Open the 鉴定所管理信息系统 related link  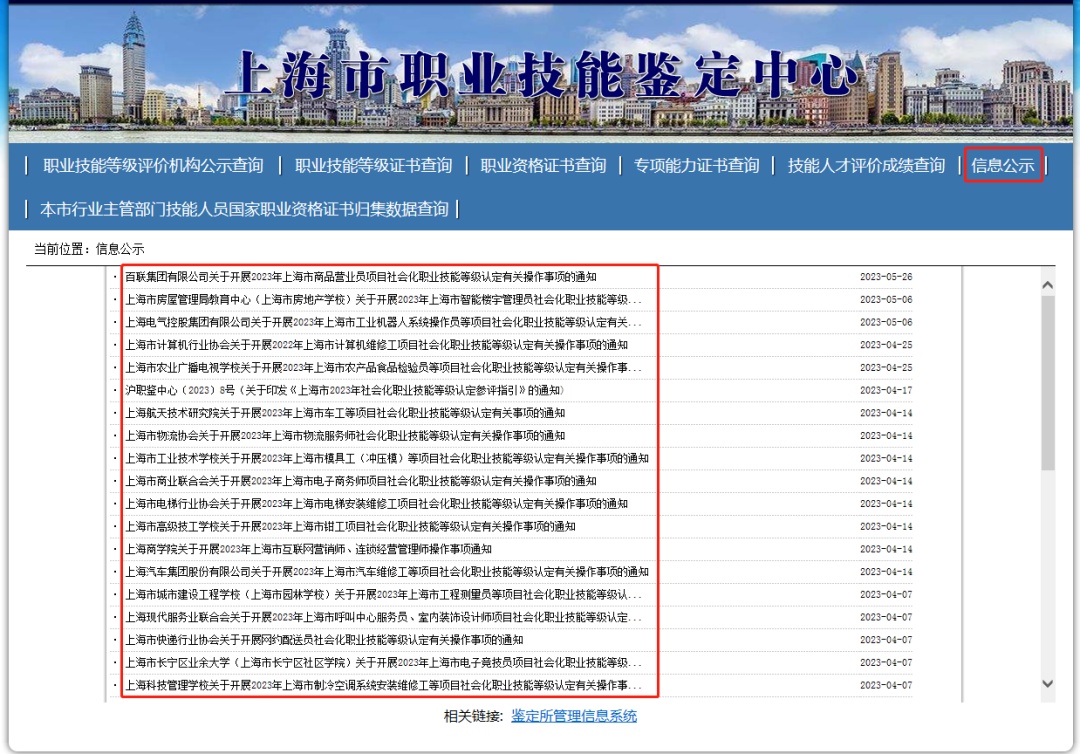tap(573, 716)
